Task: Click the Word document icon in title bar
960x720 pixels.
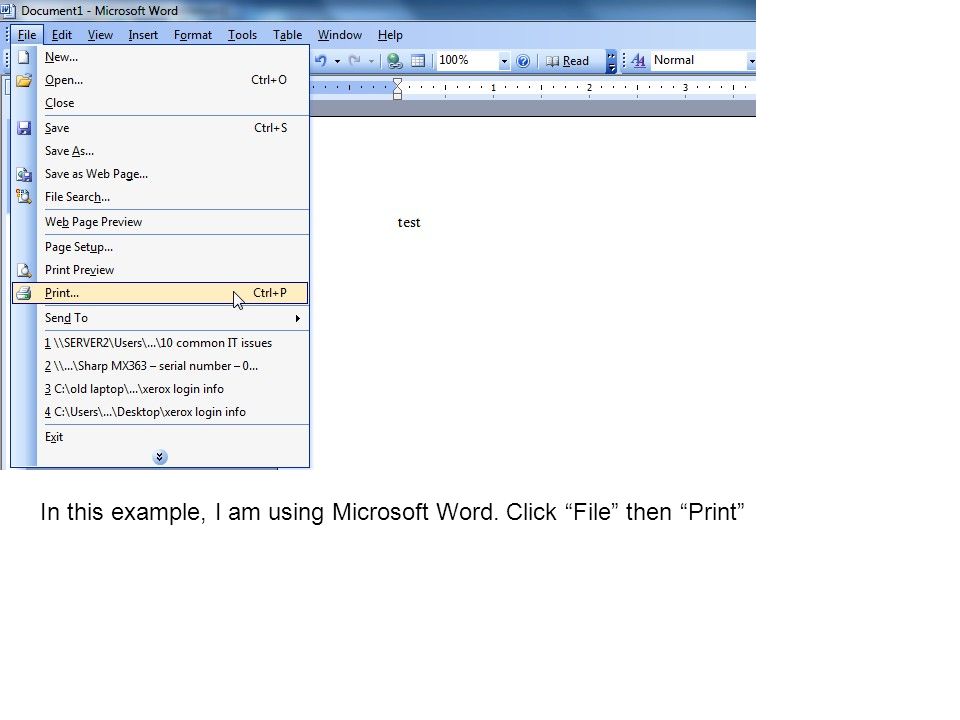Action: [x=8, y=10]
